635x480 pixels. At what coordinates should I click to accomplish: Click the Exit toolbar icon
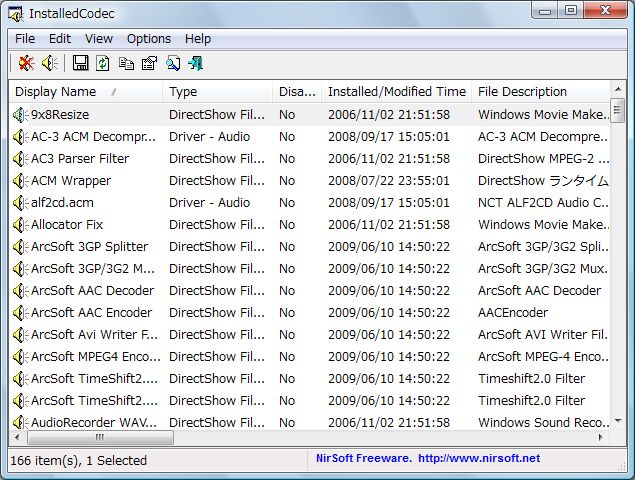pyautogui.click(x=196, y=63)
